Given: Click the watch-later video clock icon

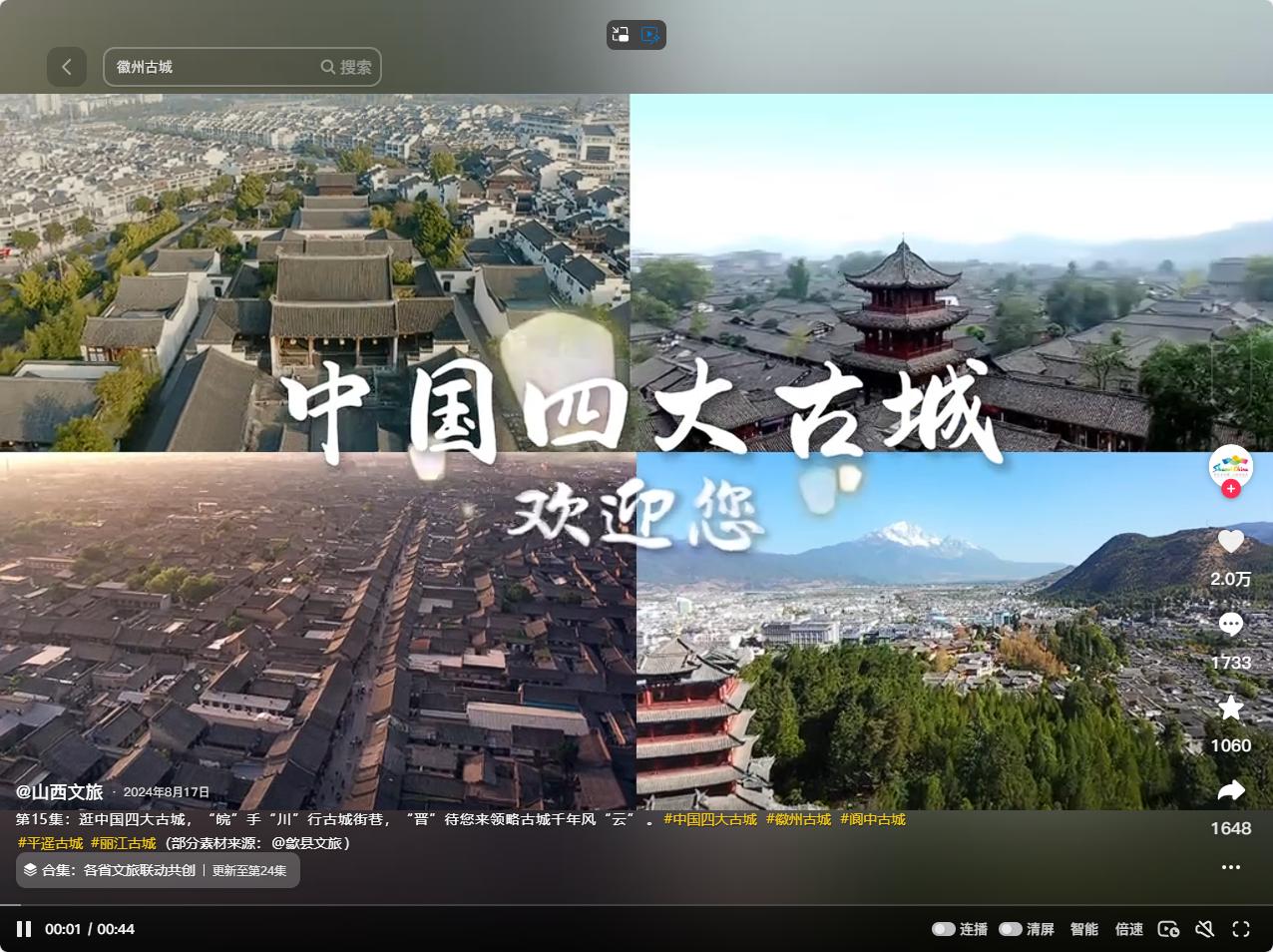Looking at the screenshot, I should 1168,929.
